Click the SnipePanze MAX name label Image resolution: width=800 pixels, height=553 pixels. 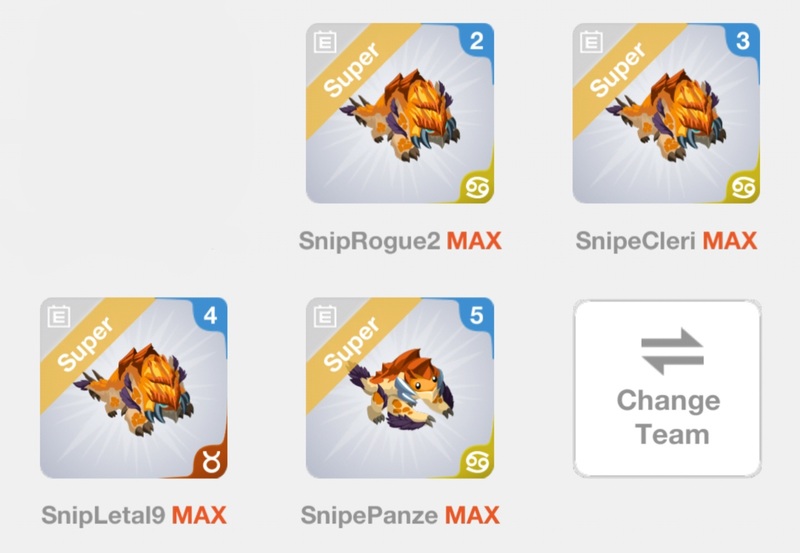coord(400,515)
